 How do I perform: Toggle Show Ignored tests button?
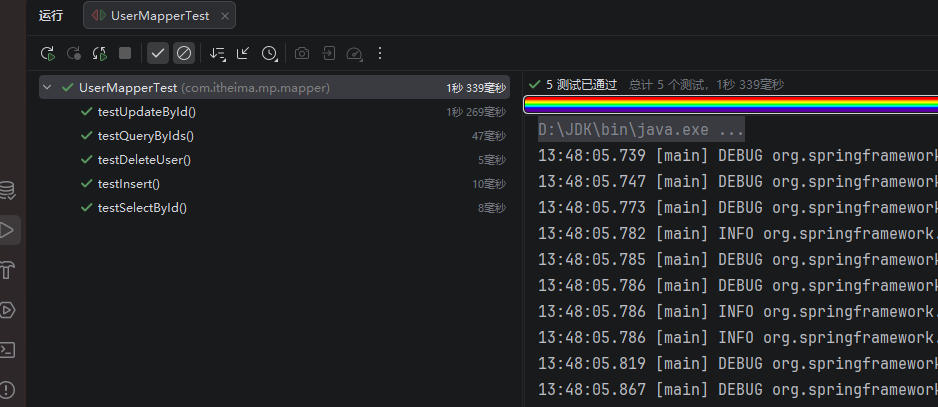coord(184,53)
